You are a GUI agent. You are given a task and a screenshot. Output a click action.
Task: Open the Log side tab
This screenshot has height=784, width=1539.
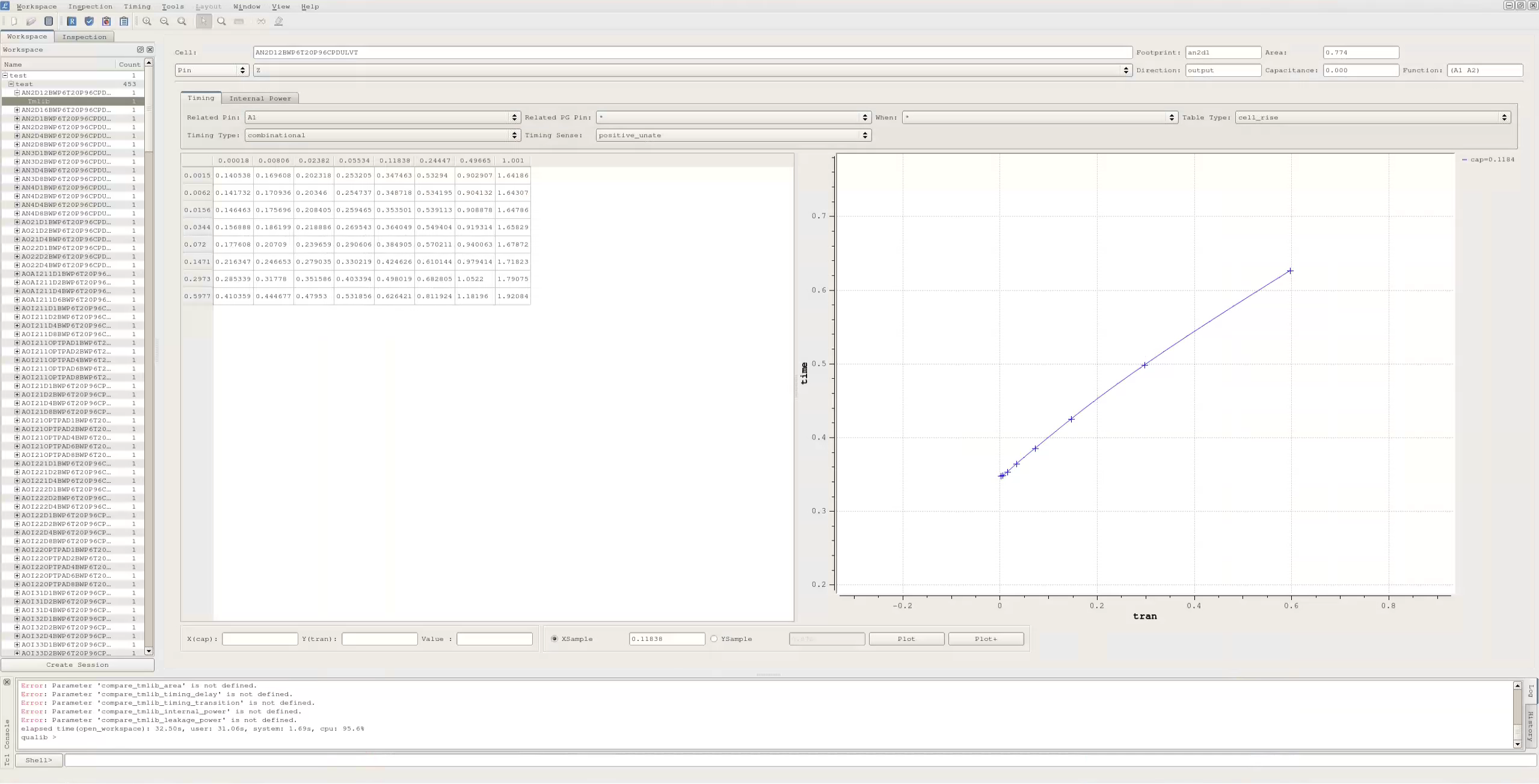point(1531,691)
